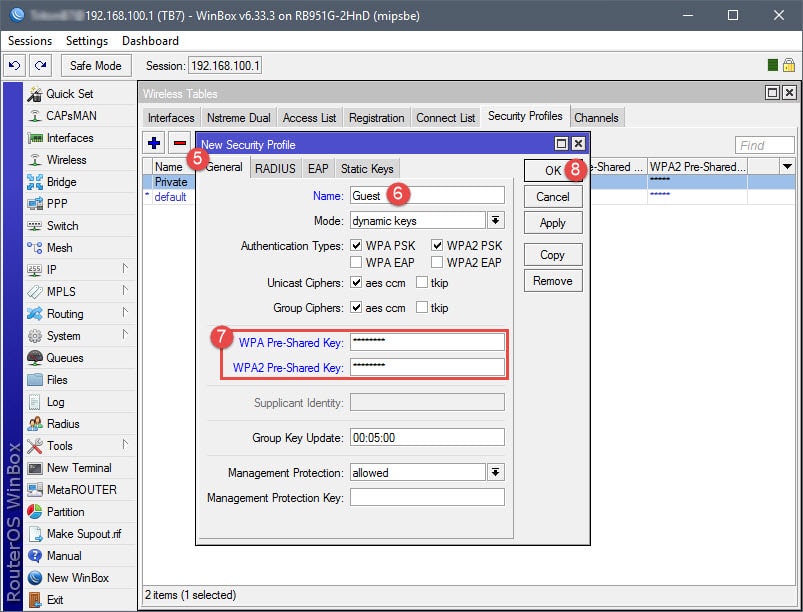The height and width of the screenshot is (612, 803).
Task: Expand the MPLS submenu arrow
Action: pyautogui.click(x=125, y=290)
